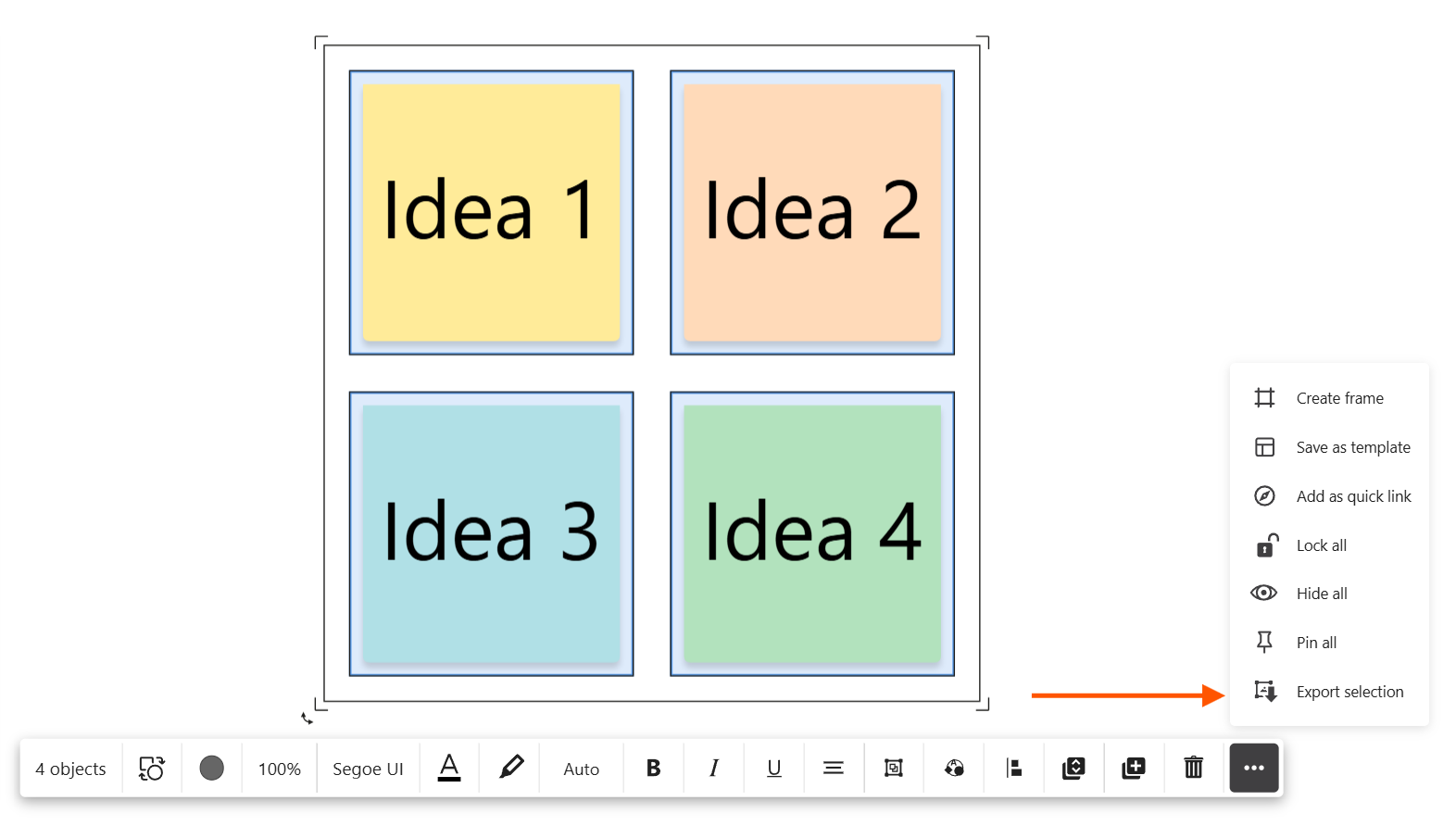Open the 100% opacity dropdown
Image resolution: width=1456 pixels, height=838 pixels.
point(280,769)
